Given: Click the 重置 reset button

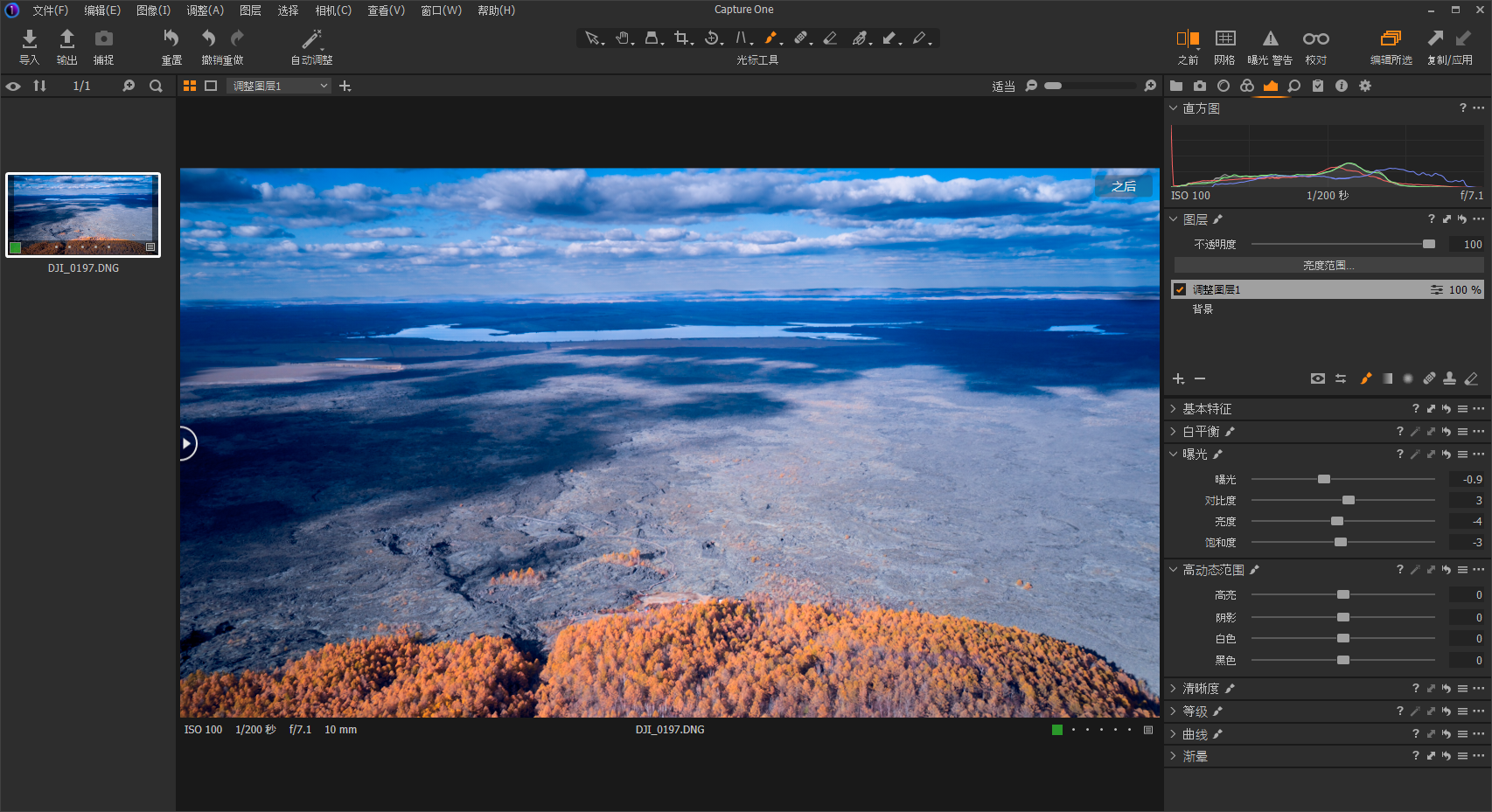Looking at the screenshot, I should click(x=171, y=47).
